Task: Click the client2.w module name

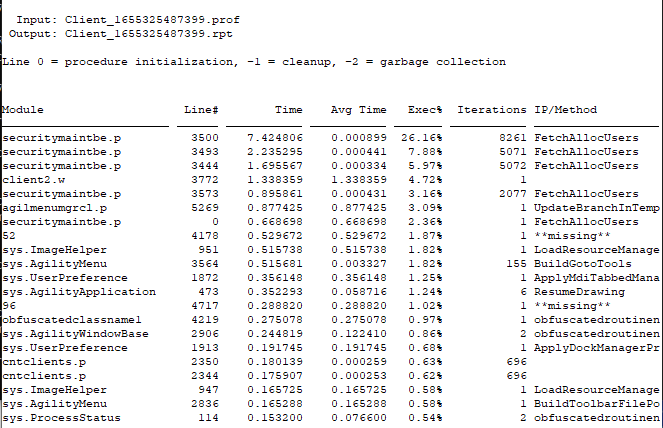Action: click(33, 180)
